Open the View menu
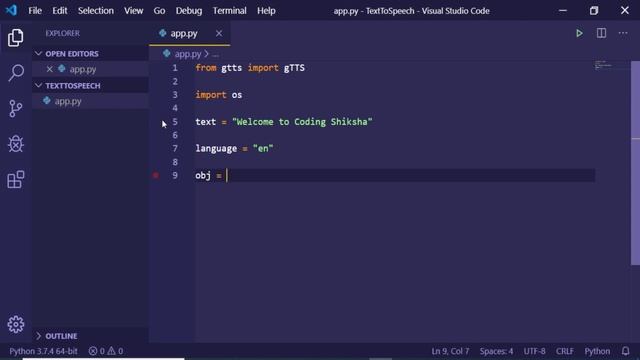This screenshot has height=360, width=640. pyautogui.click(x=133, y=11)
